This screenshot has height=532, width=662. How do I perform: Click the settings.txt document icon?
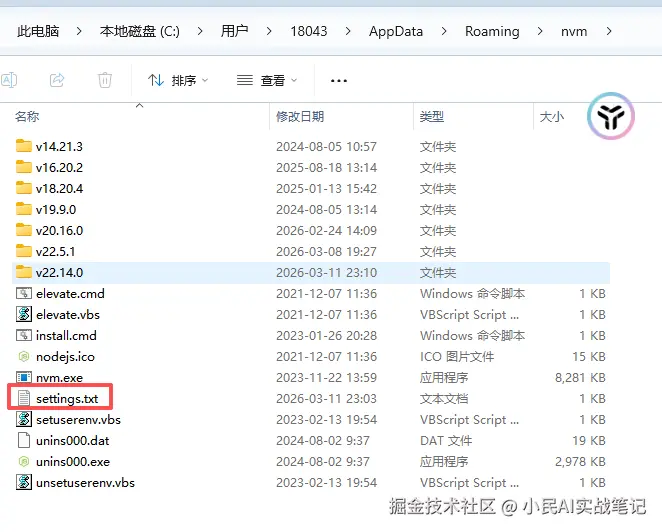(24, 398)
